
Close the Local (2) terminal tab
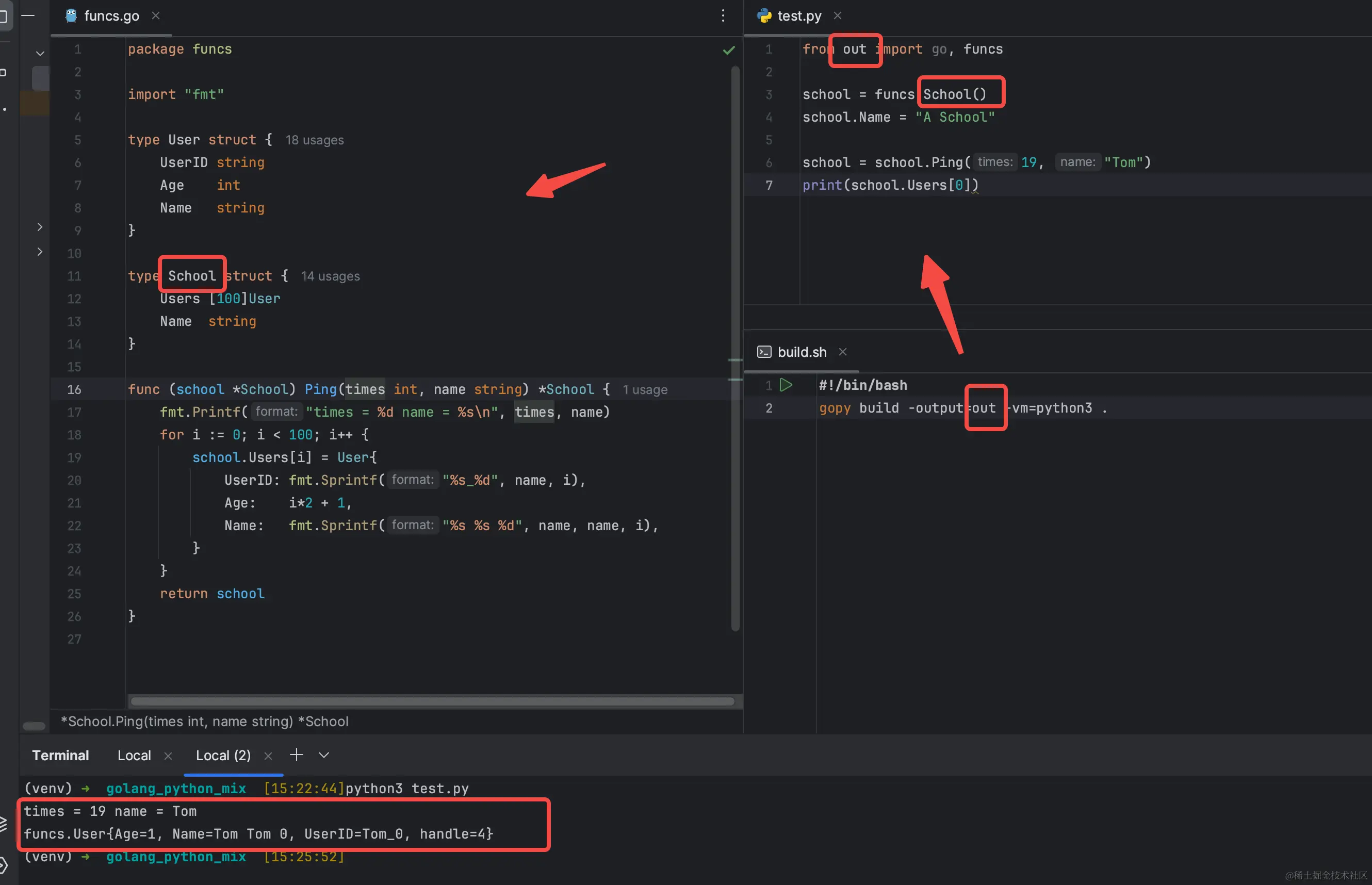click(x=268, y=756)
